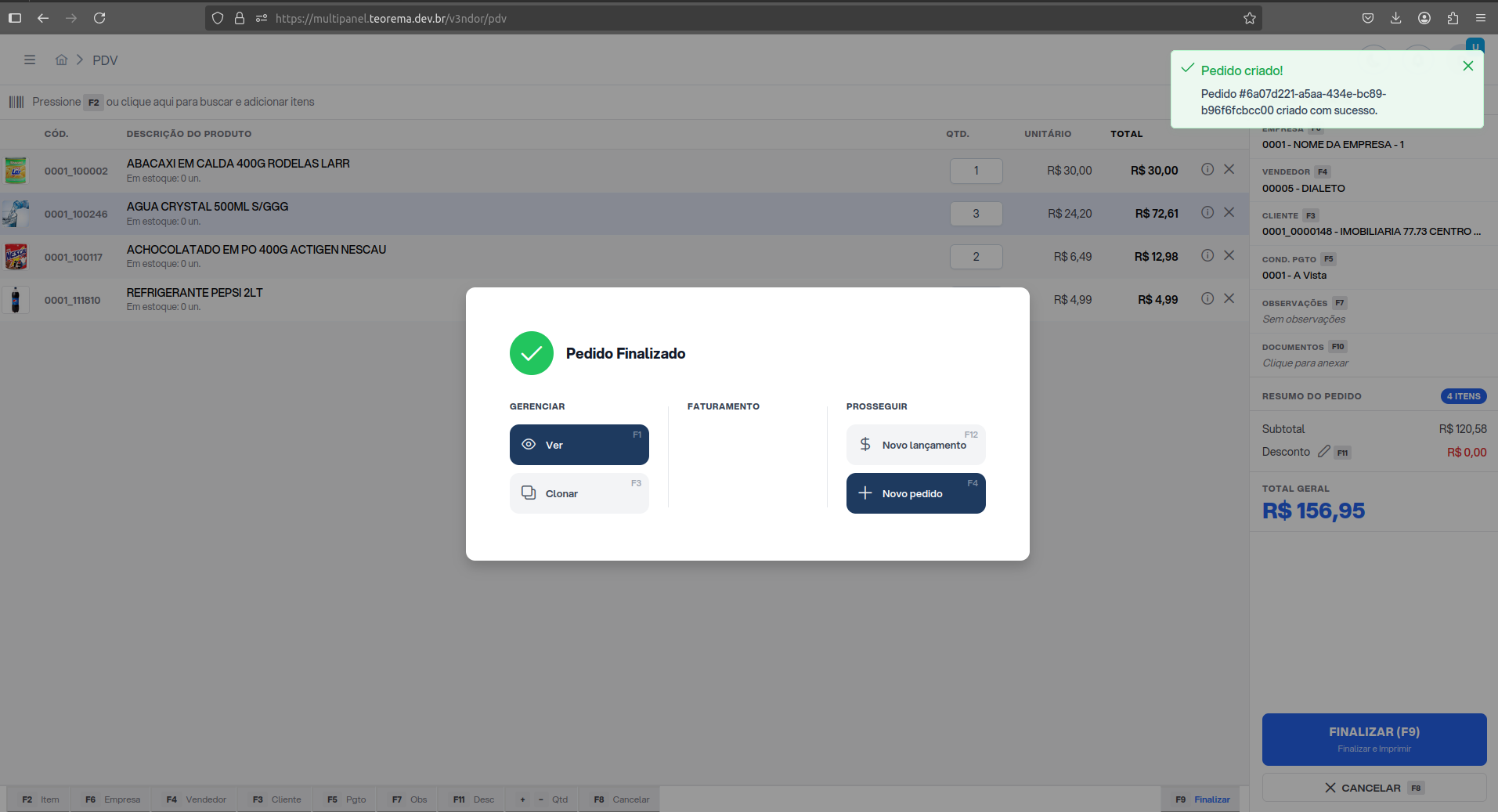Screen dimensions: 1498x812
Task: Click FINALIZAR (F9) button
Action: pos(1373,739)
